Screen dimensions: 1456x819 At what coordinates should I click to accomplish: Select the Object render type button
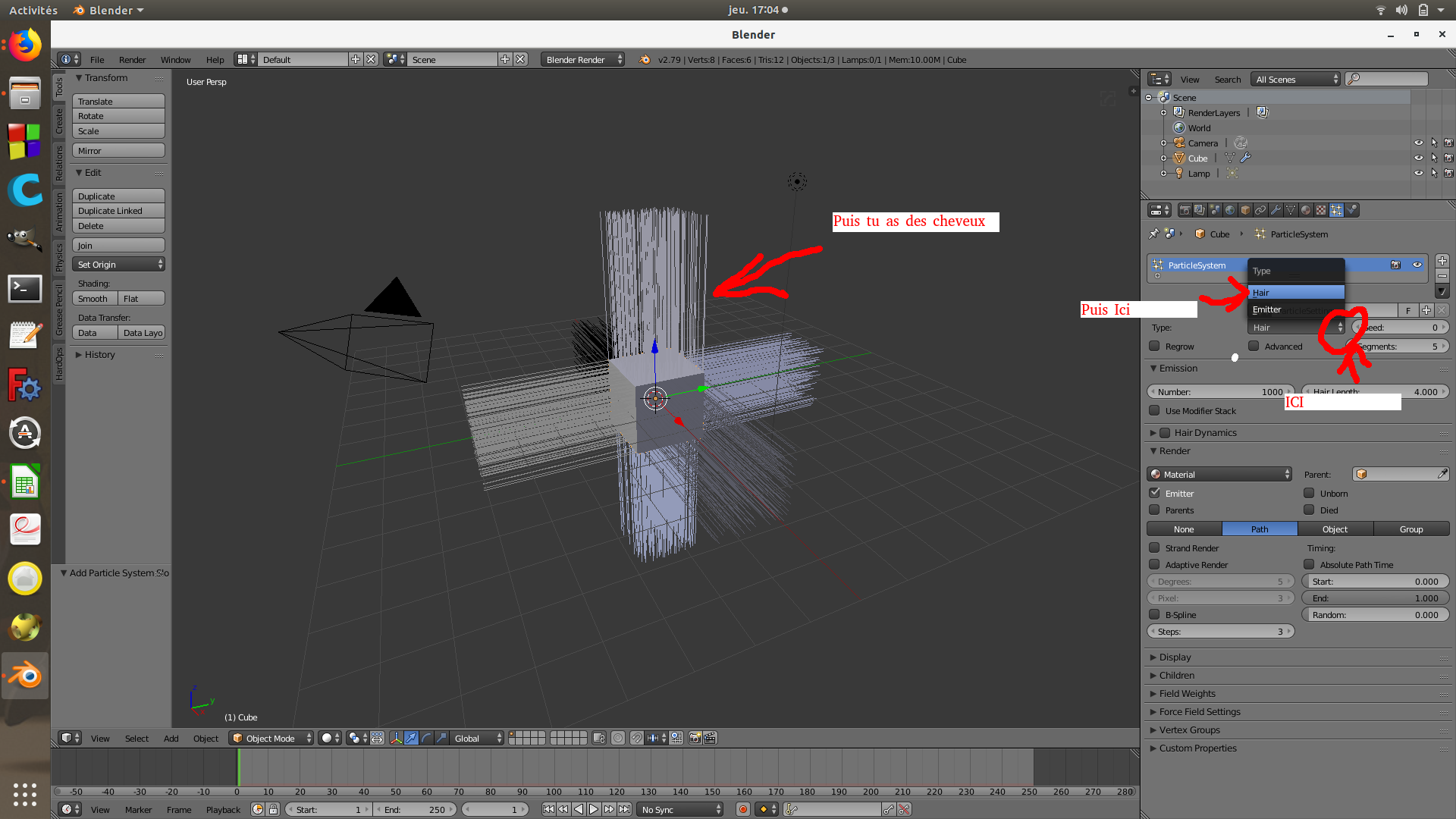pyautogui.click(x=1335, y=529)
